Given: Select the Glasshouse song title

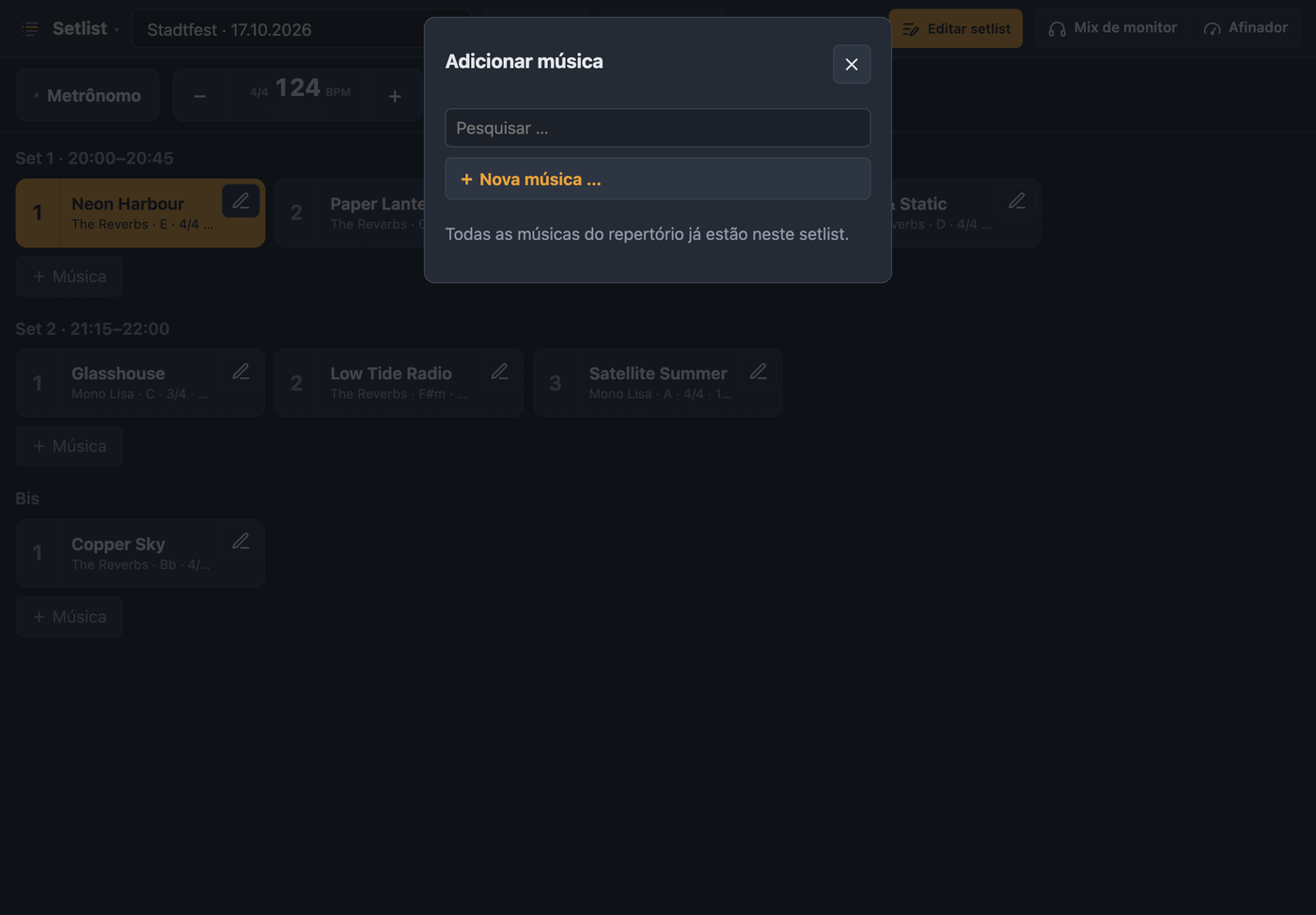Looking at the screenshot, I should coord(117,373).
